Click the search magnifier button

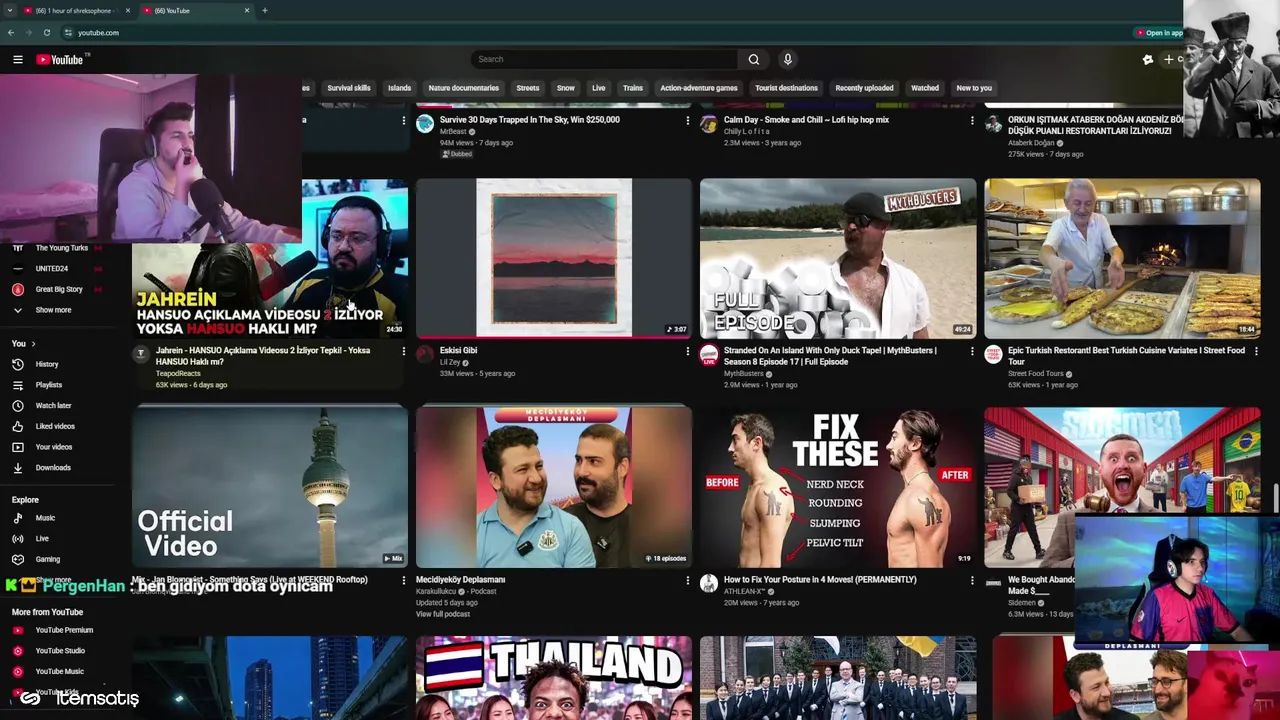[x=754, y=60]
